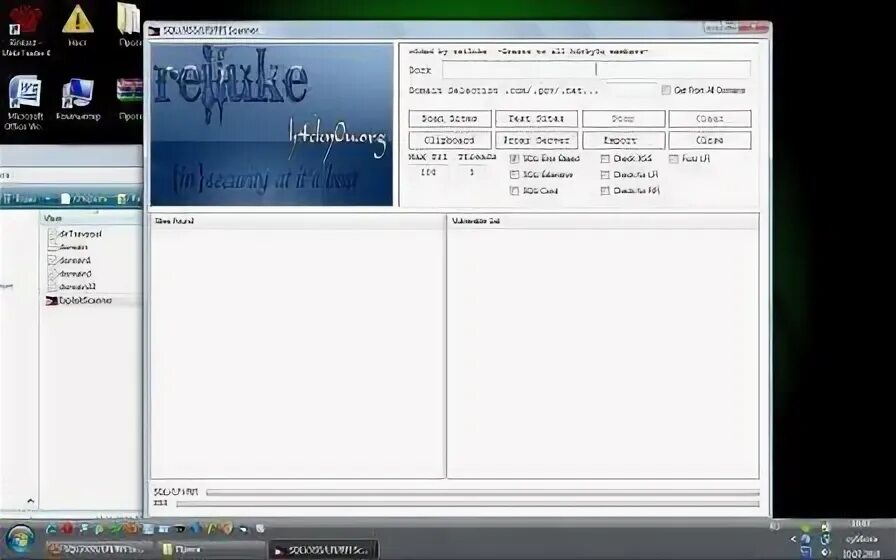Enable Get From All Domains checkbox

tap(666, 90)
